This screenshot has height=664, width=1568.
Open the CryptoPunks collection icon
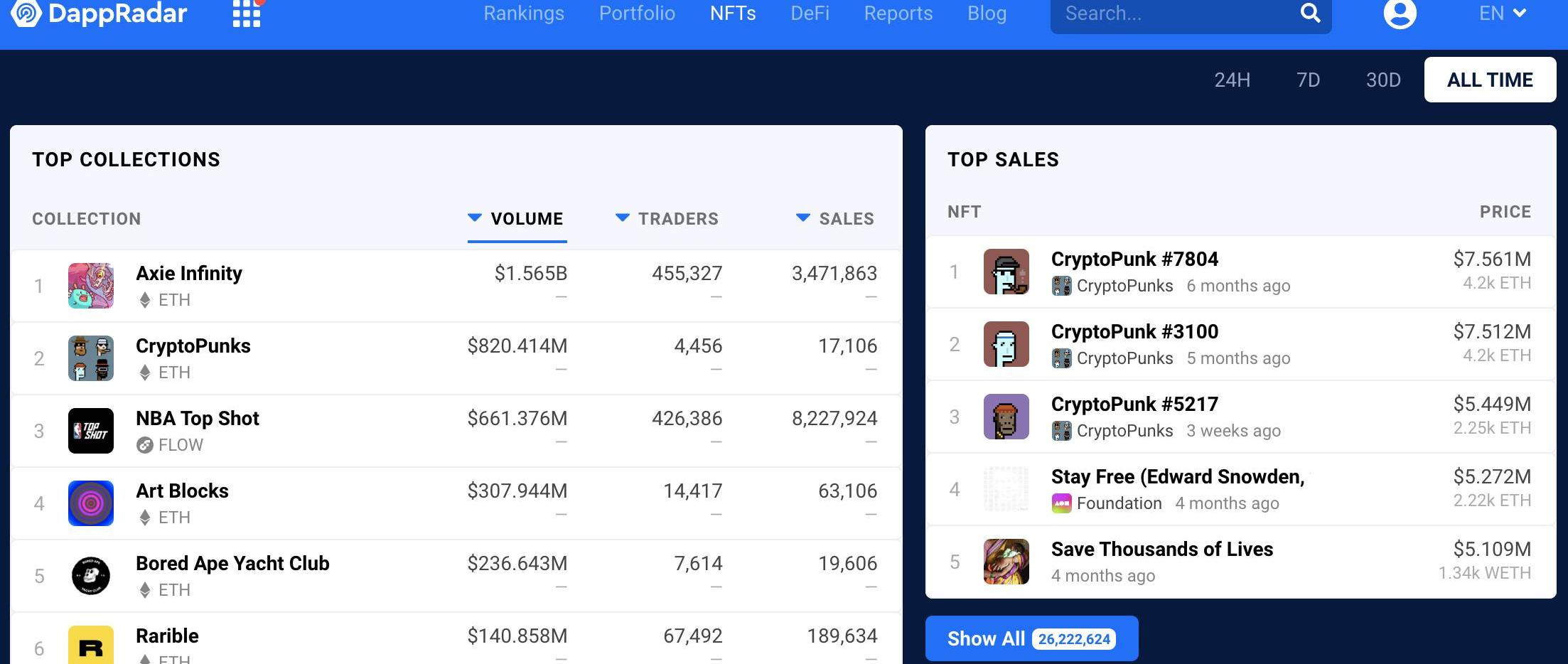click(x=91, y=358)
